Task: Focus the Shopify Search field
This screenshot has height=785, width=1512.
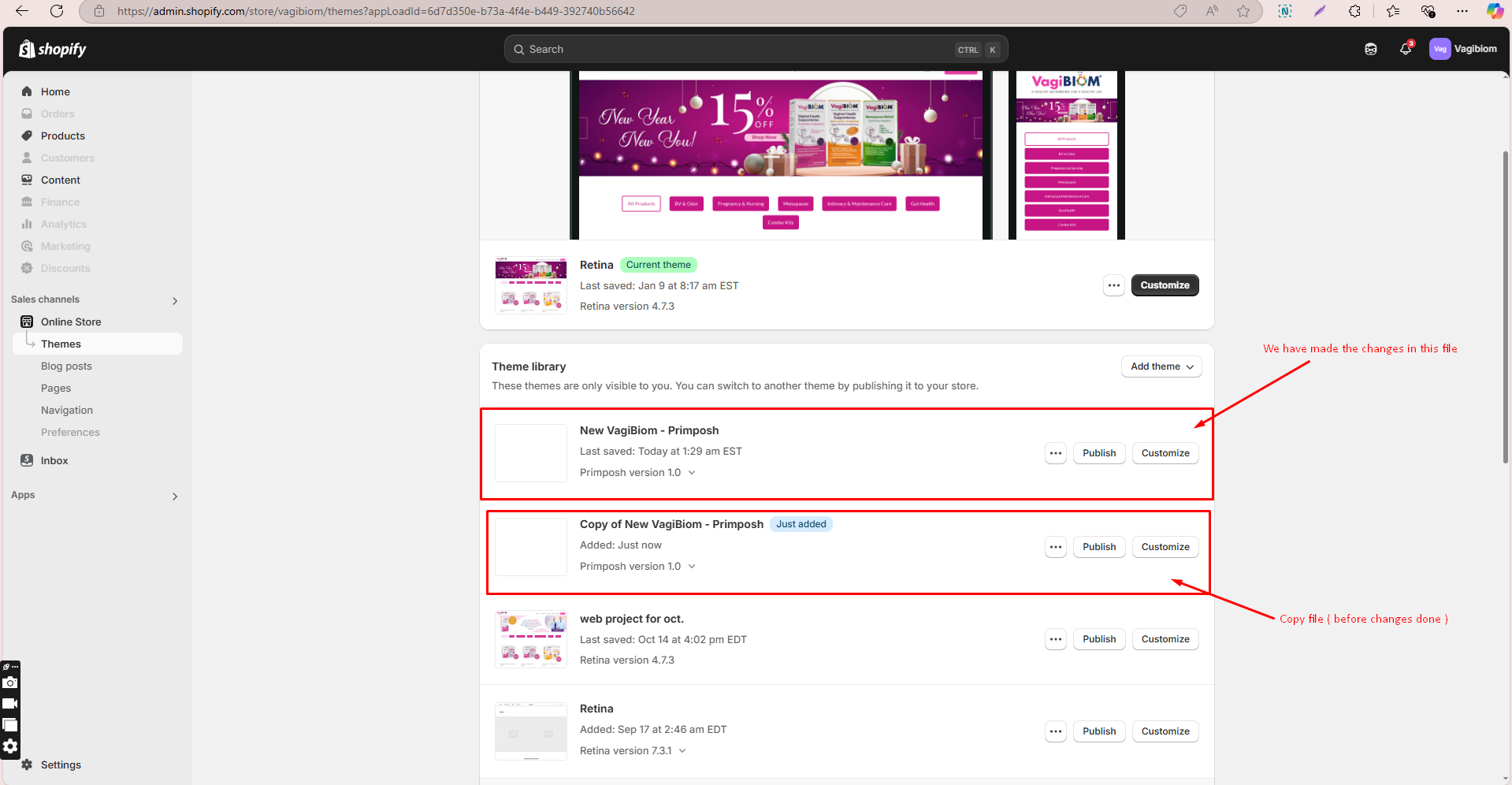Action: coord(756,49)
